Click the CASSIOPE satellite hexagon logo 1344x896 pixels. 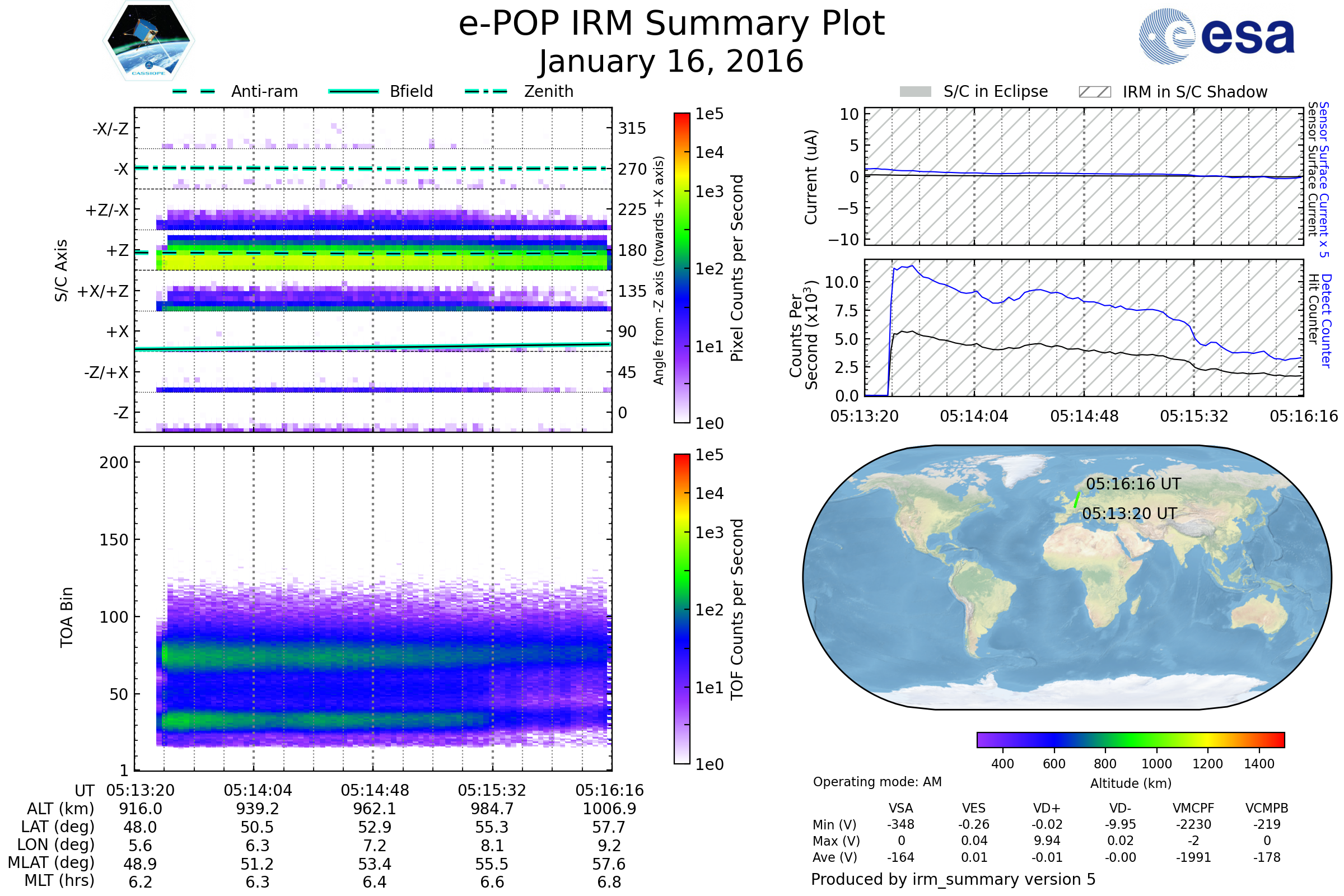pos(148,41)
